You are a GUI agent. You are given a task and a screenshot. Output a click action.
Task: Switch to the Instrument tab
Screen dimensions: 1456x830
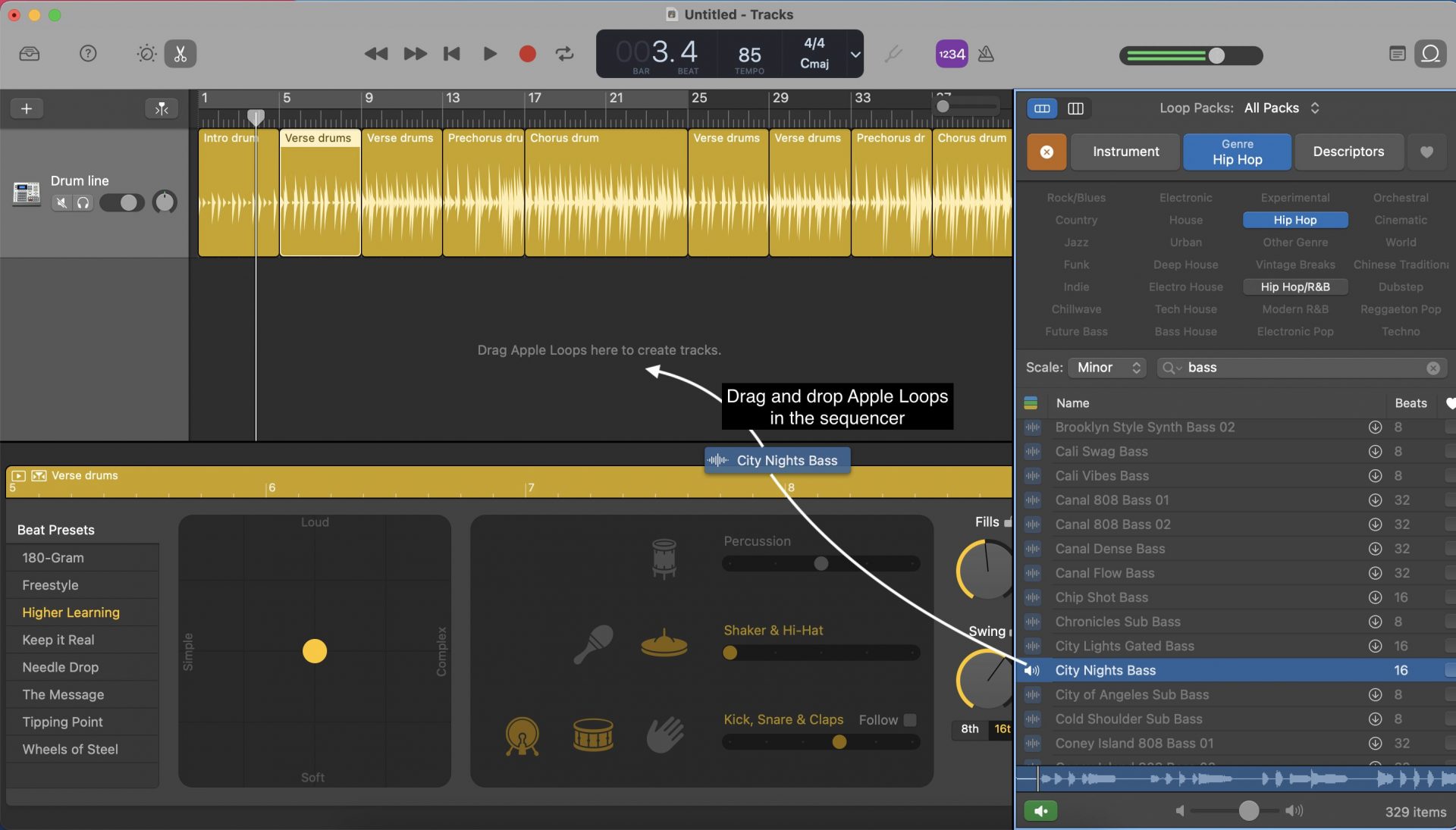click(x=1125, y=152)
